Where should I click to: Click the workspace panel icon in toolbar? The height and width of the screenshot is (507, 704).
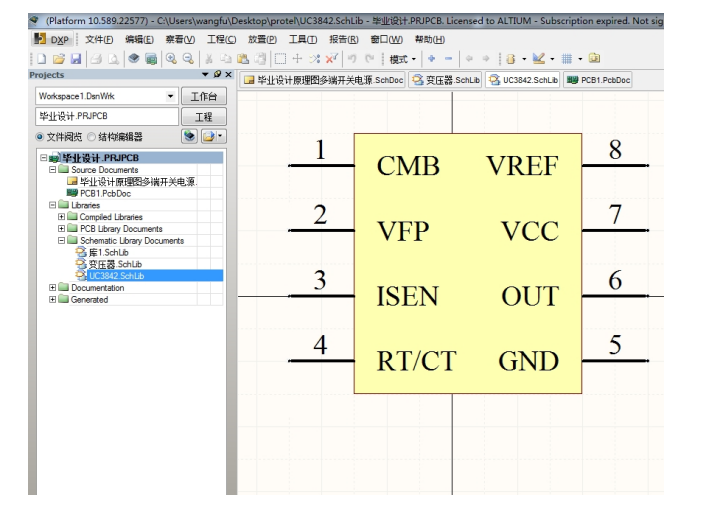point(151,59)
